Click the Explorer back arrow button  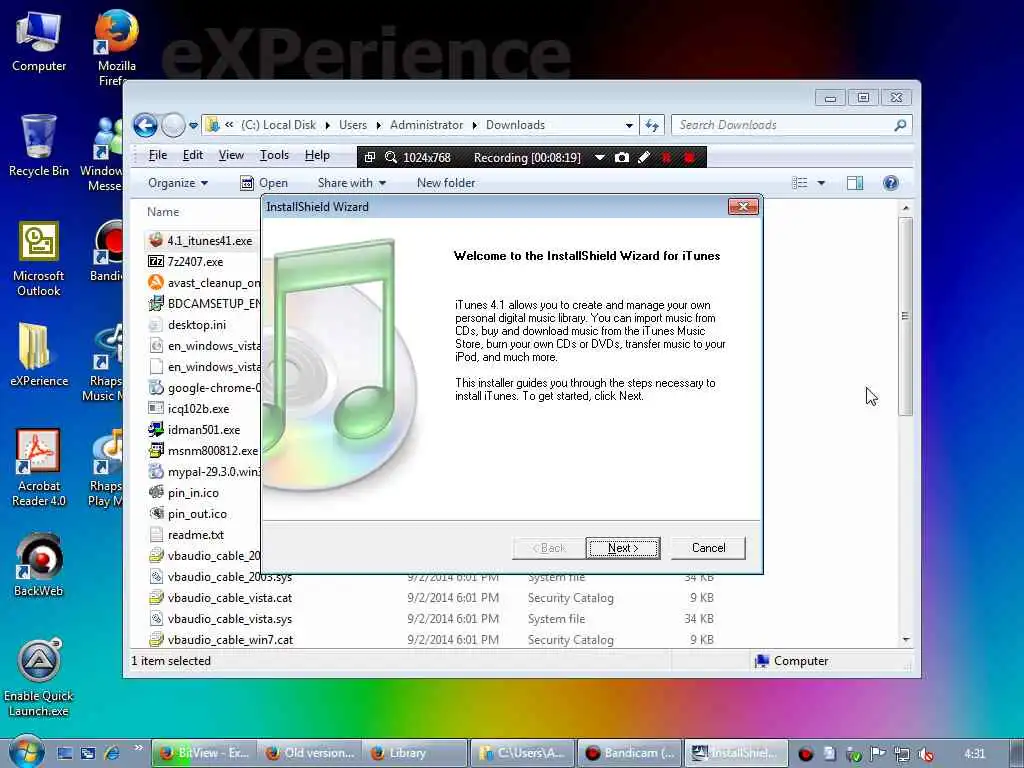coord(146,125)
